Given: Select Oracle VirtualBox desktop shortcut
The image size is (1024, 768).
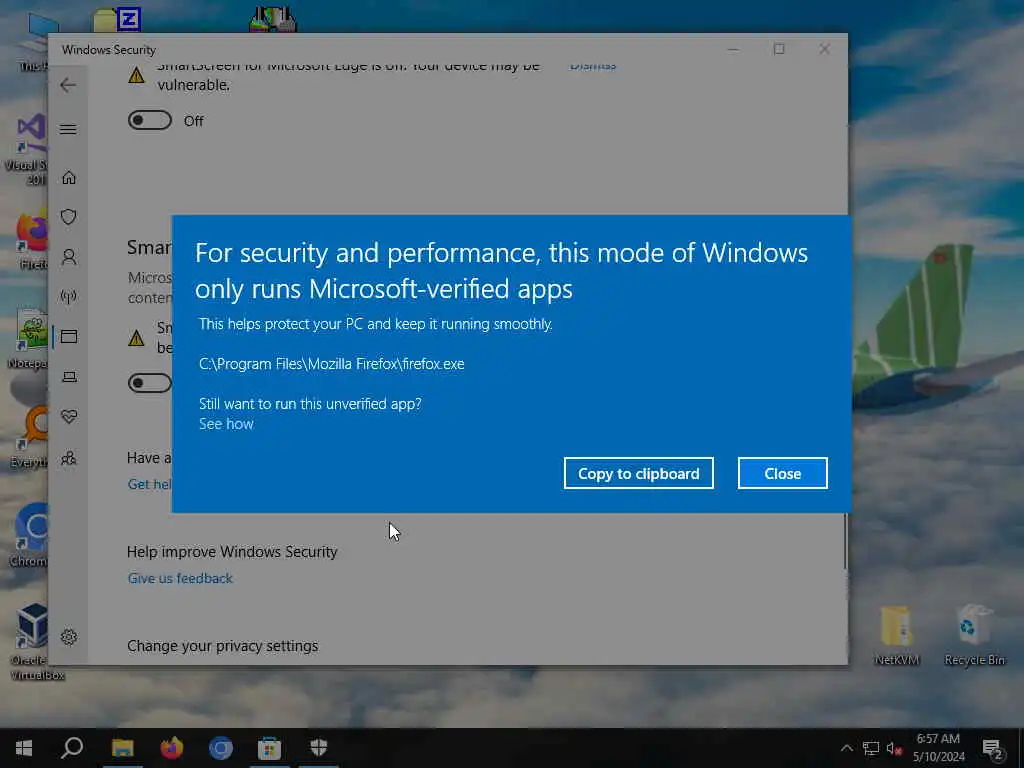Looking at the screenshot, I should 31,643.
